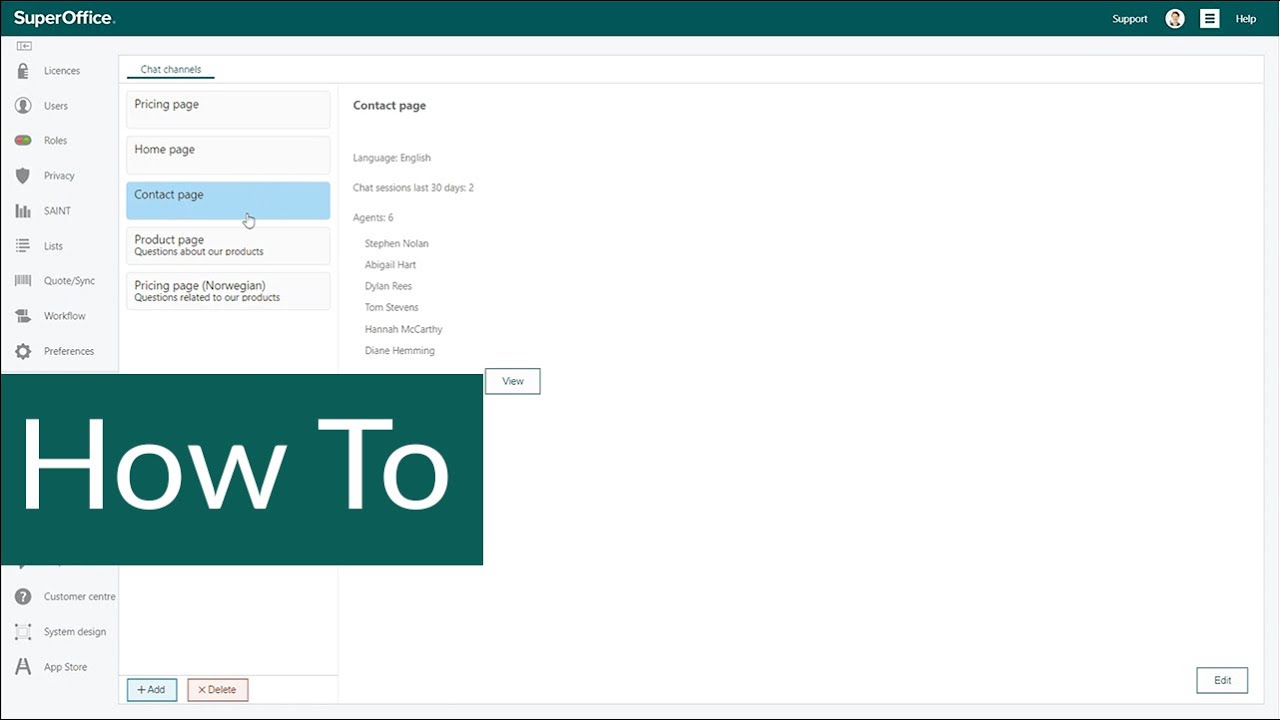Click agent Diane Hemming

pyautogui.click(x=400, y=351)
